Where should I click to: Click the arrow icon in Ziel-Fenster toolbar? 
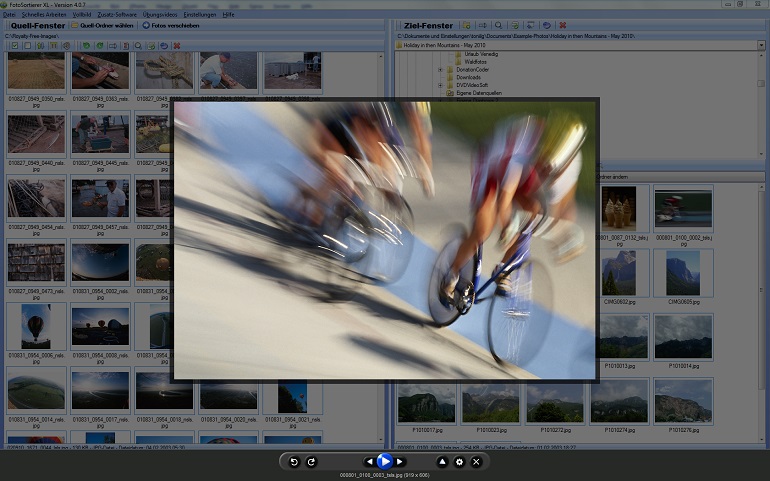pyautogui.click(x=483, y=25)
